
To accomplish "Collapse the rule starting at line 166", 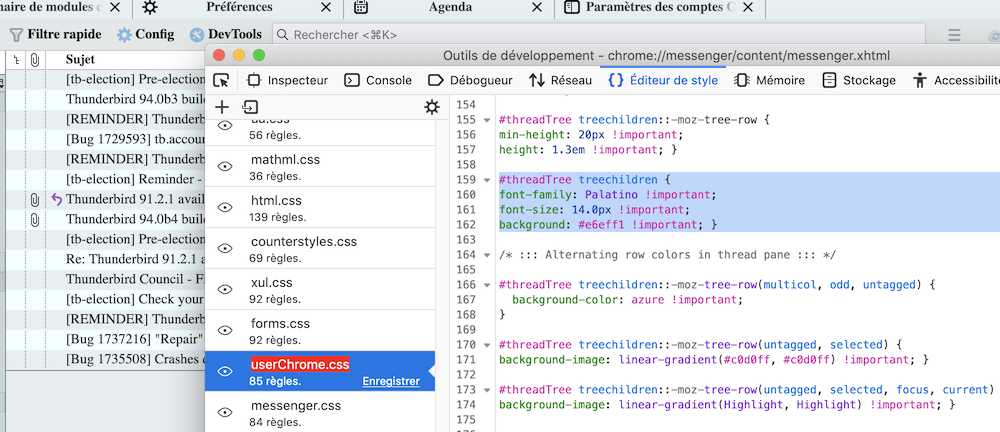I will 487,285.
